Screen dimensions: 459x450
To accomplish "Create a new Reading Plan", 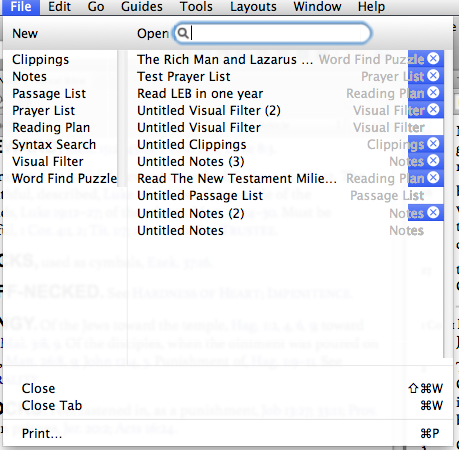I will coord(51,128).
